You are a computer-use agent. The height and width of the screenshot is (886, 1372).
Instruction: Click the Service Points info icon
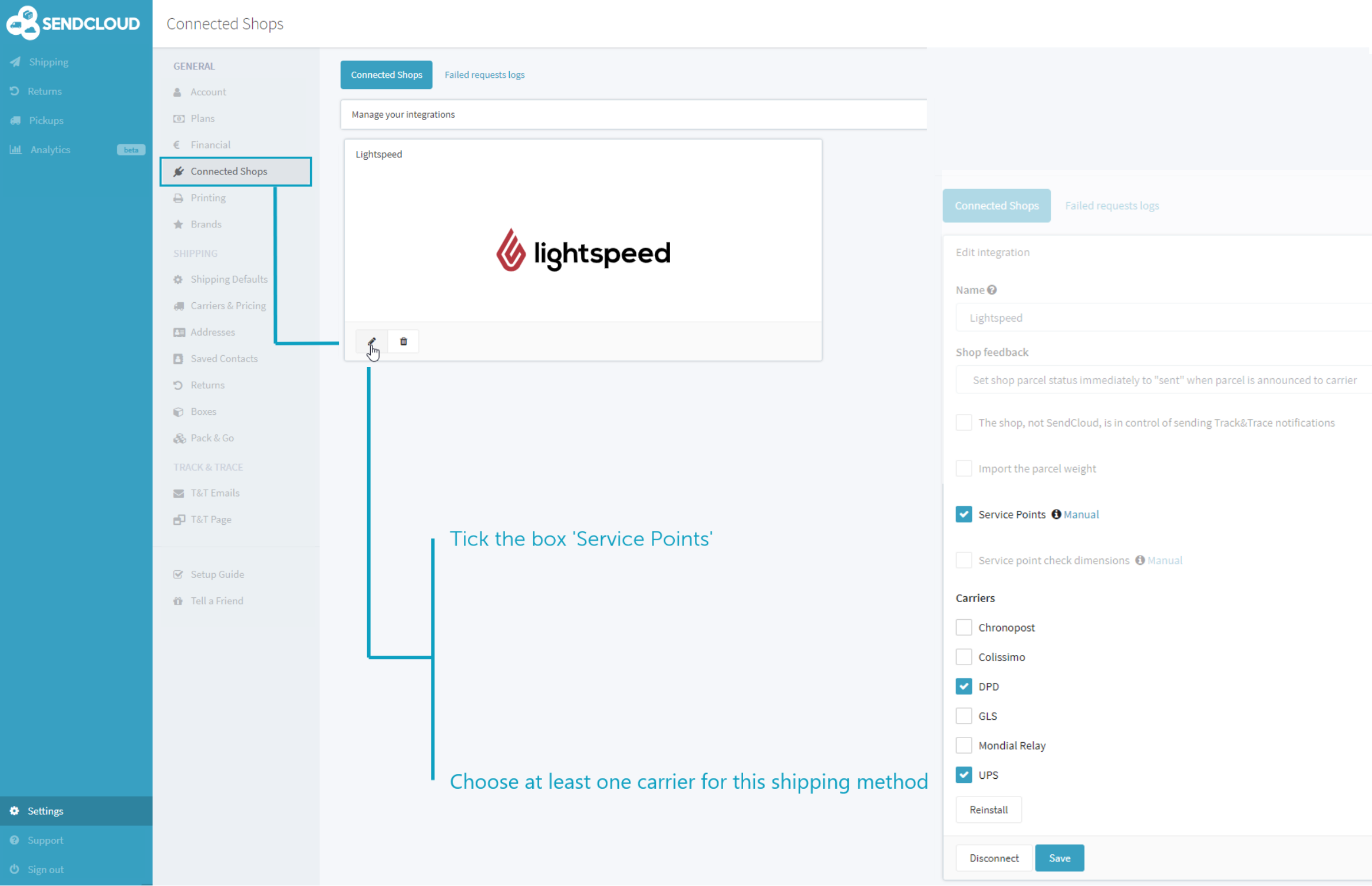tap(1056, 514)
